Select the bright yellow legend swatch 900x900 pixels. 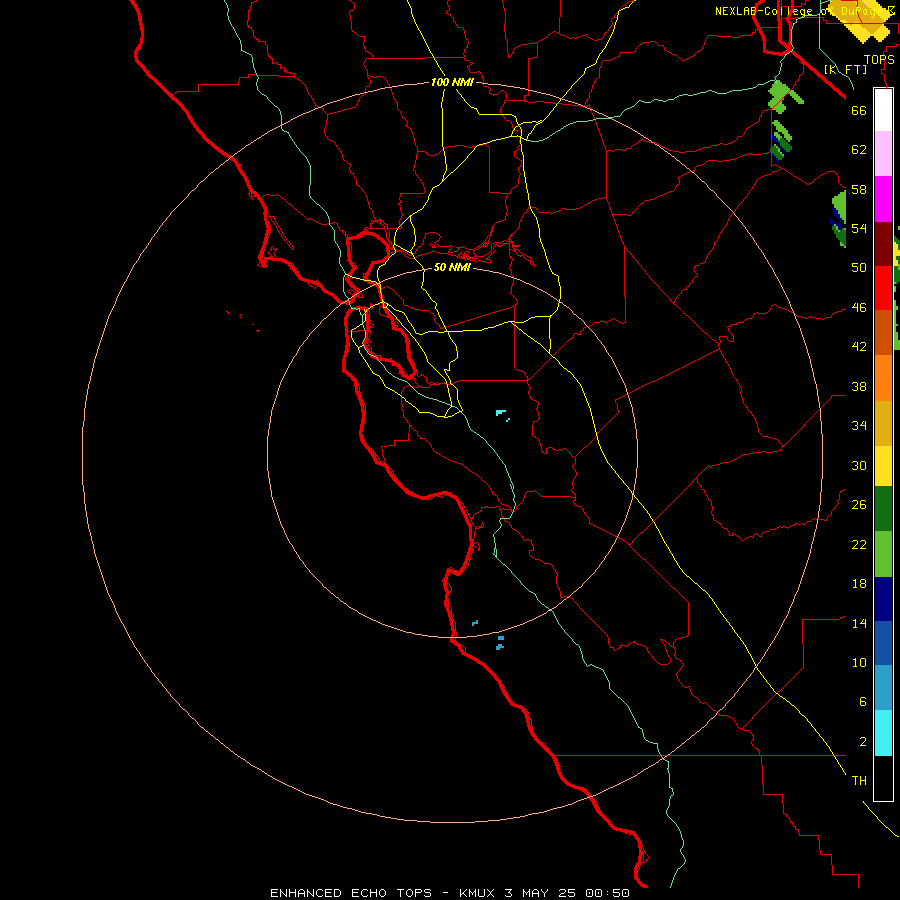click(883, 465)
